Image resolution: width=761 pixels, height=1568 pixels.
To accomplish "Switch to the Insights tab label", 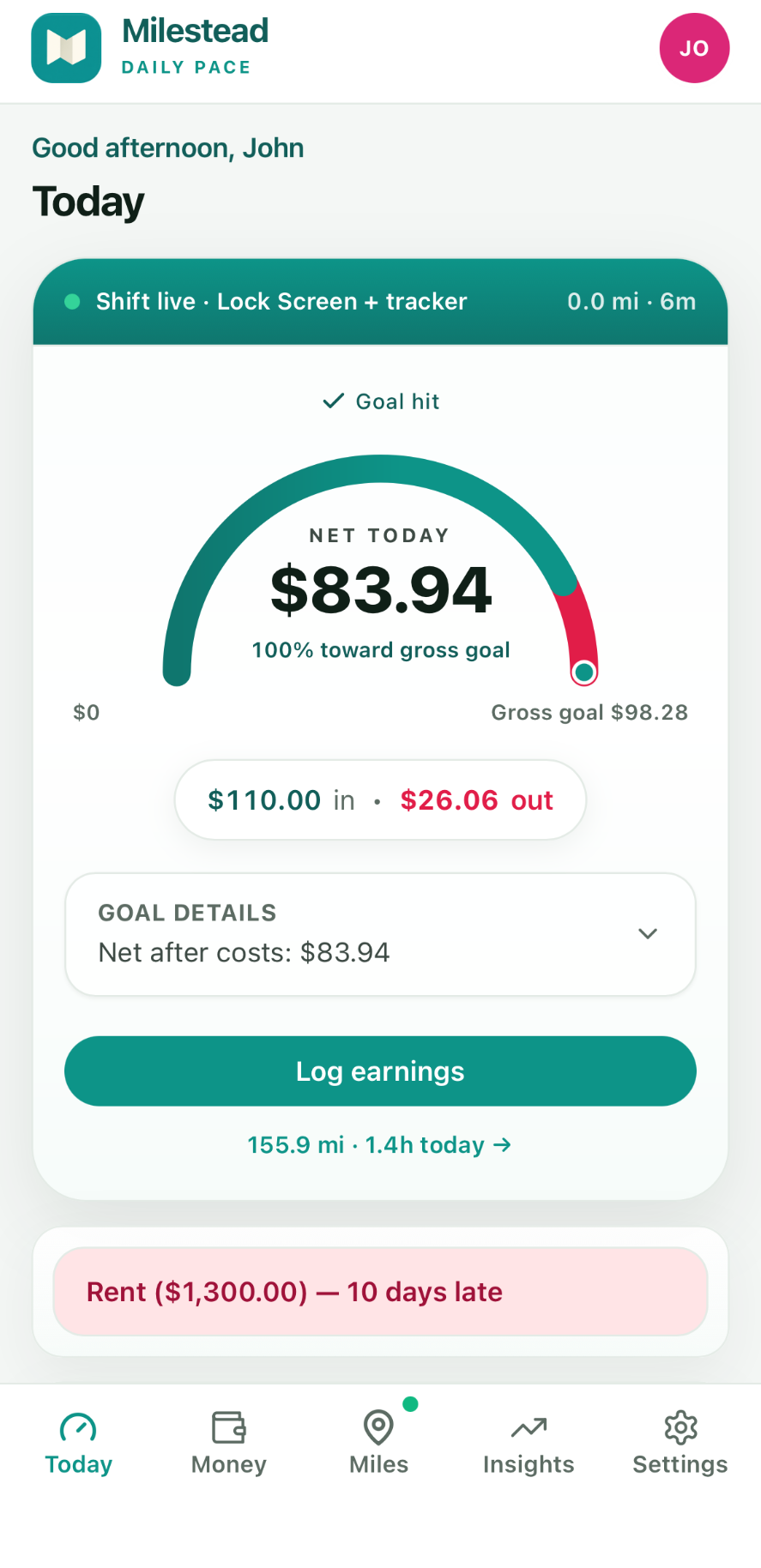I will [528, 1464].
